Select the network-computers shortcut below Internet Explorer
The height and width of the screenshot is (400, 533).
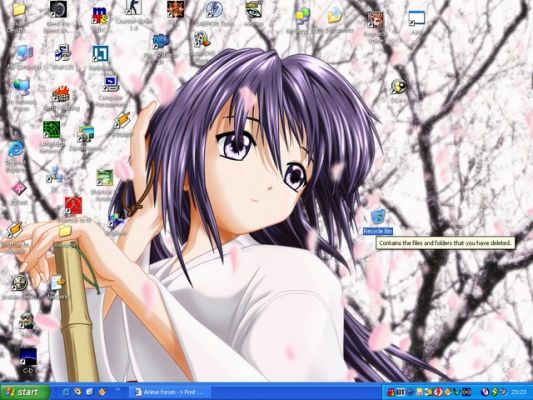pyautogui.click(x=55, y=174)
